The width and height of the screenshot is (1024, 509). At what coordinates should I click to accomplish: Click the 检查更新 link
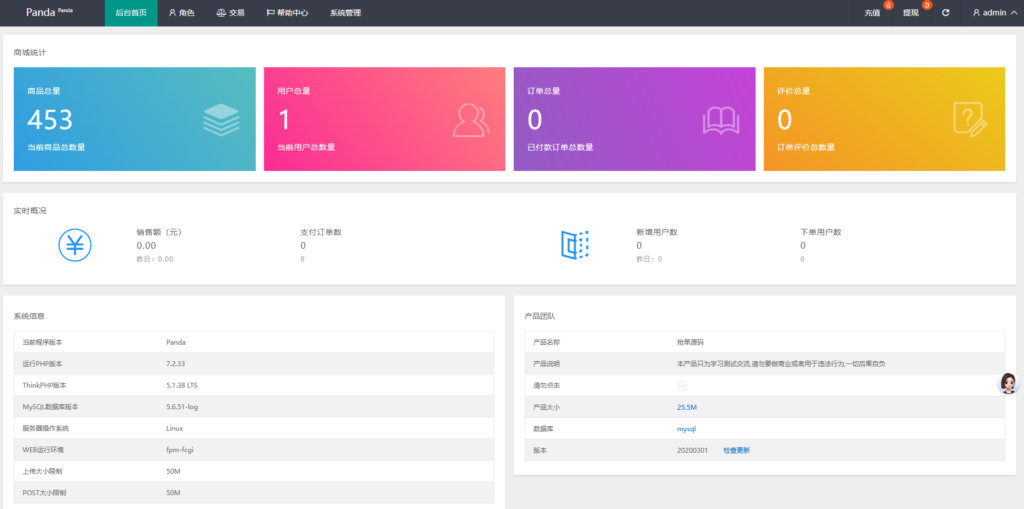tap(736, 450)
